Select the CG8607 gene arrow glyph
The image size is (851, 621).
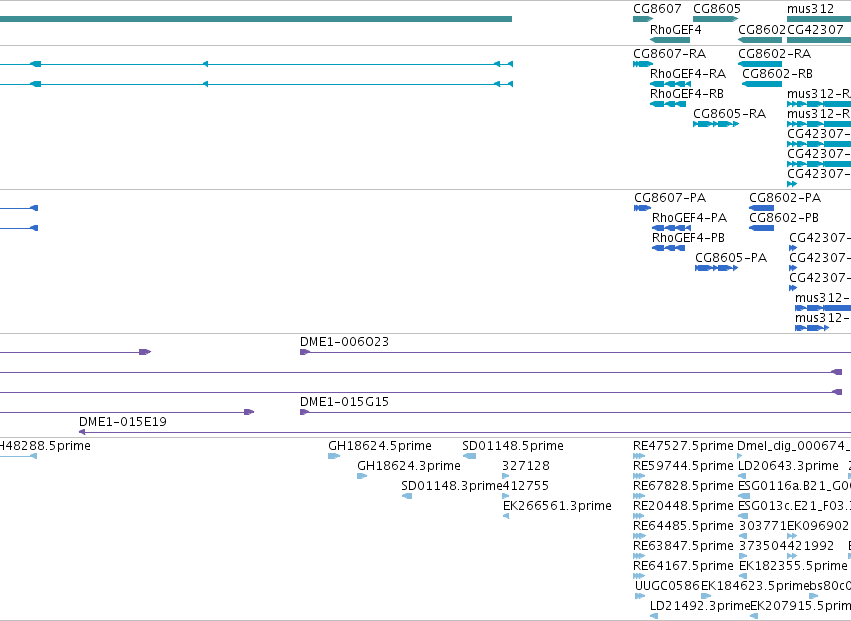pos(643,20)
